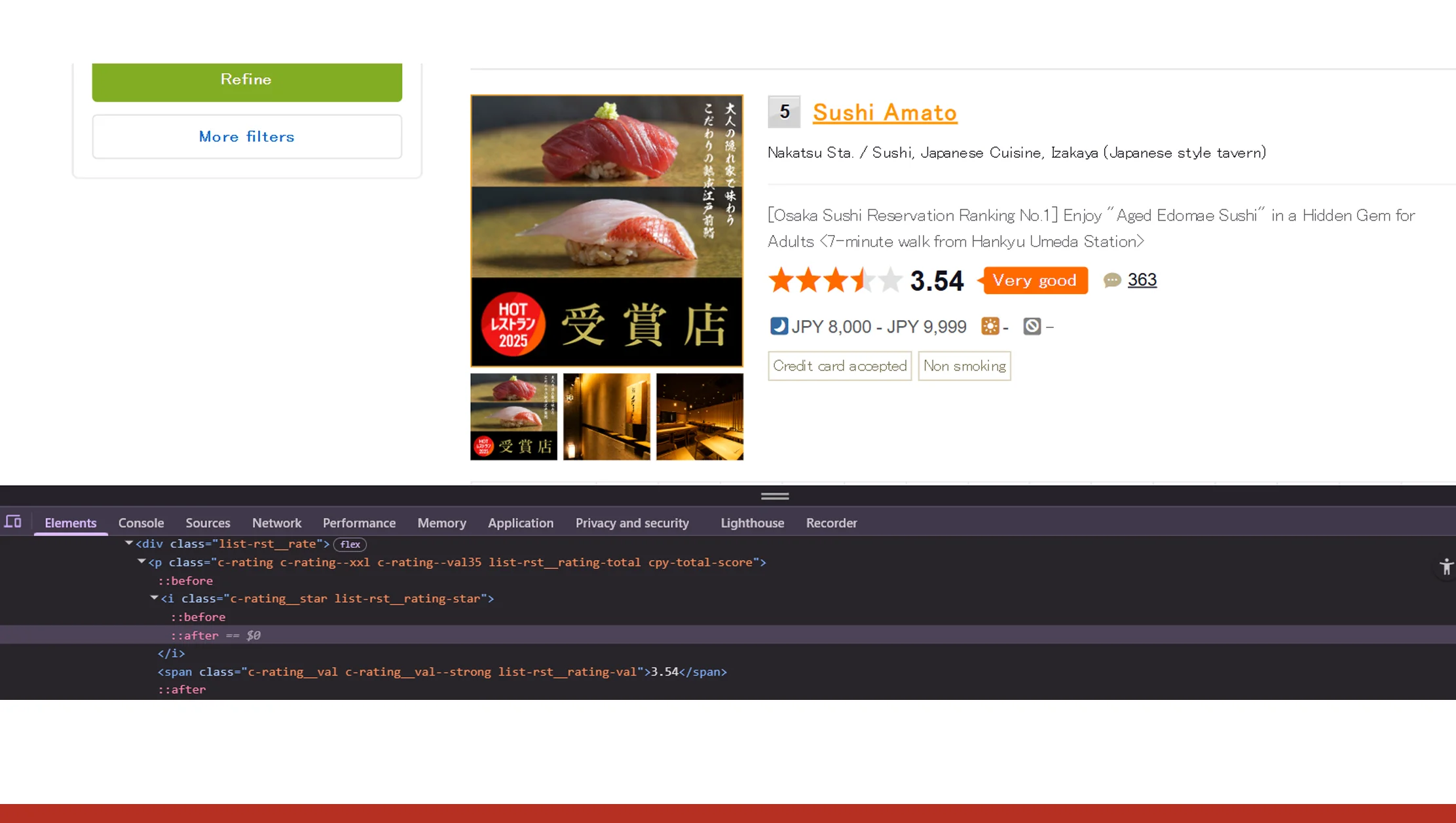Open the Lighthouse panel in DevTools
This screenshot has width=1456, height=823.
click(751, 522)
